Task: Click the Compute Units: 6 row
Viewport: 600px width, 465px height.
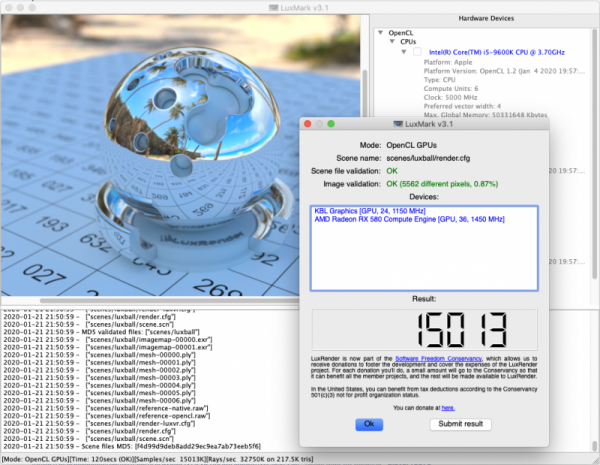Action: click(x=451, y=88)
